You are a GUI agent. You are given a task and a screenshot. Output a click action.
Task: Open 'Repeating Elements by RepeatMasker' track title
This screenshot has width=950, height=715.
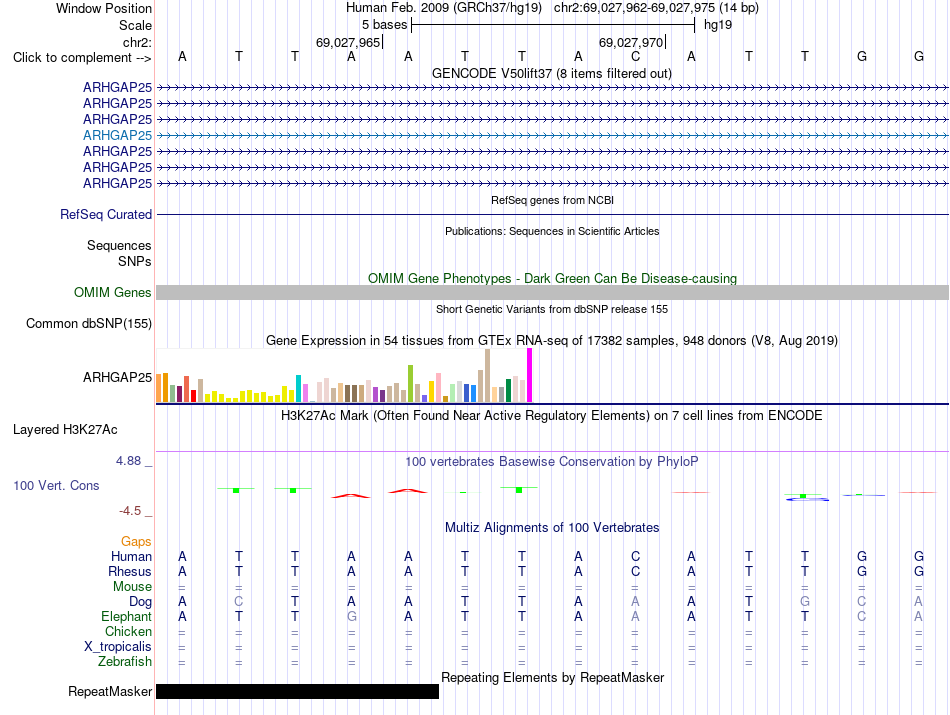tap(552, 677)
